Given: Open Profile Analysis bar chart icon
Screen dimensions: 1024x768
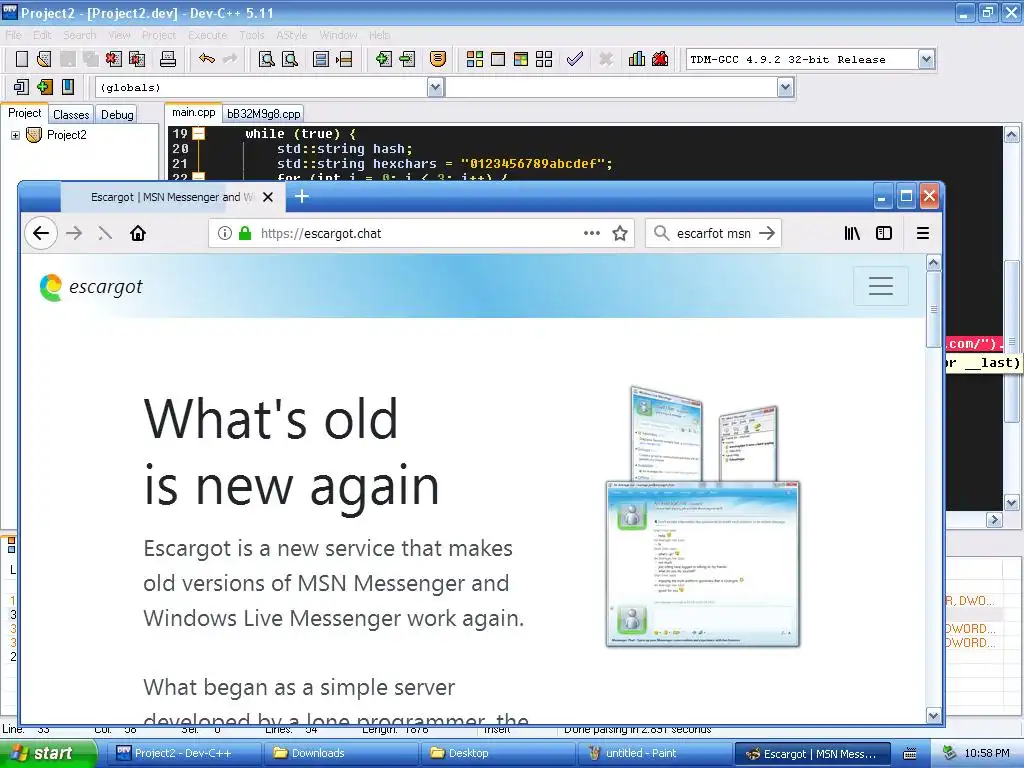Looking at the screenshot, I should coord(637,59).
